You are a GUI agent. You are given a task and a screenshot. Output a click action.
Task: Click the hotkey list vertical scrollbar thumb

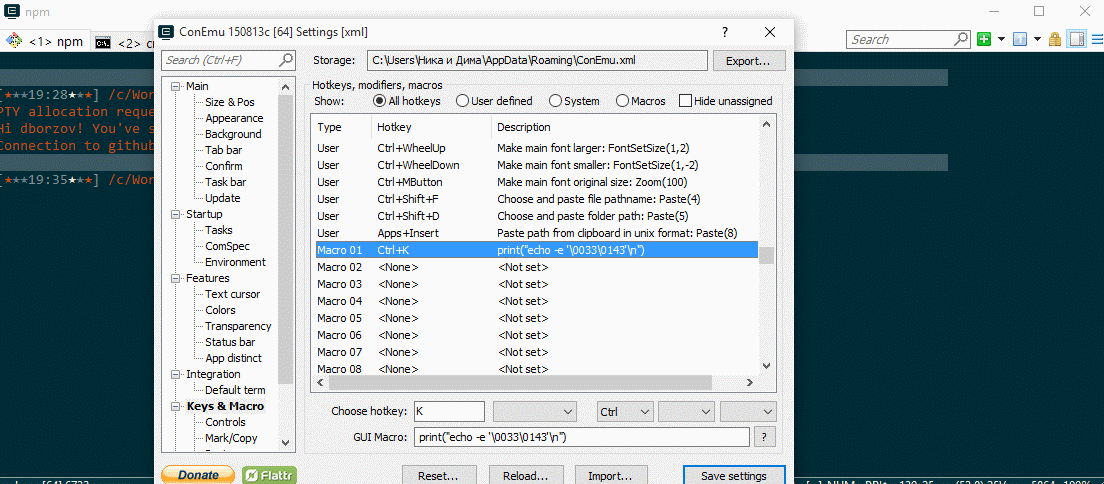pyautogui.click(x=767, y=255)
